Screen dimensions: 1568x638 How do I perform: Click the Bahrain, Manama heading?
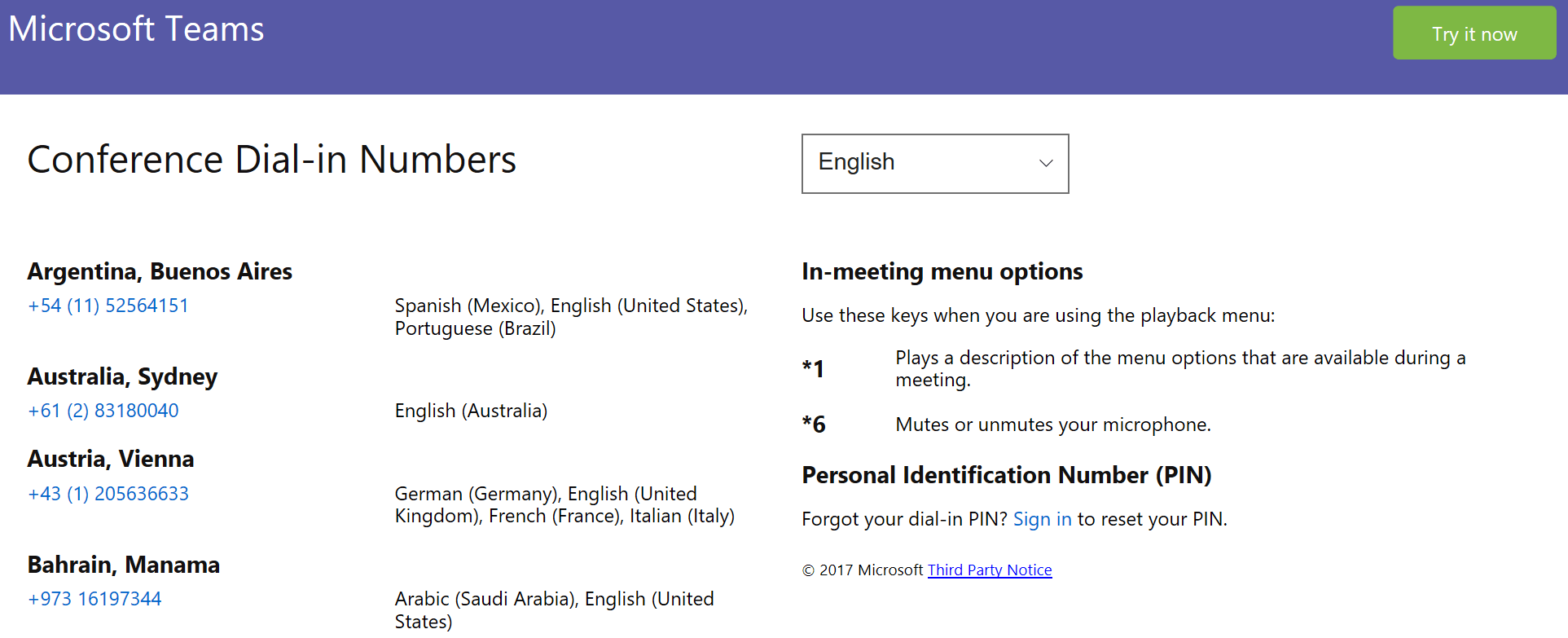(x=124, y=565)
